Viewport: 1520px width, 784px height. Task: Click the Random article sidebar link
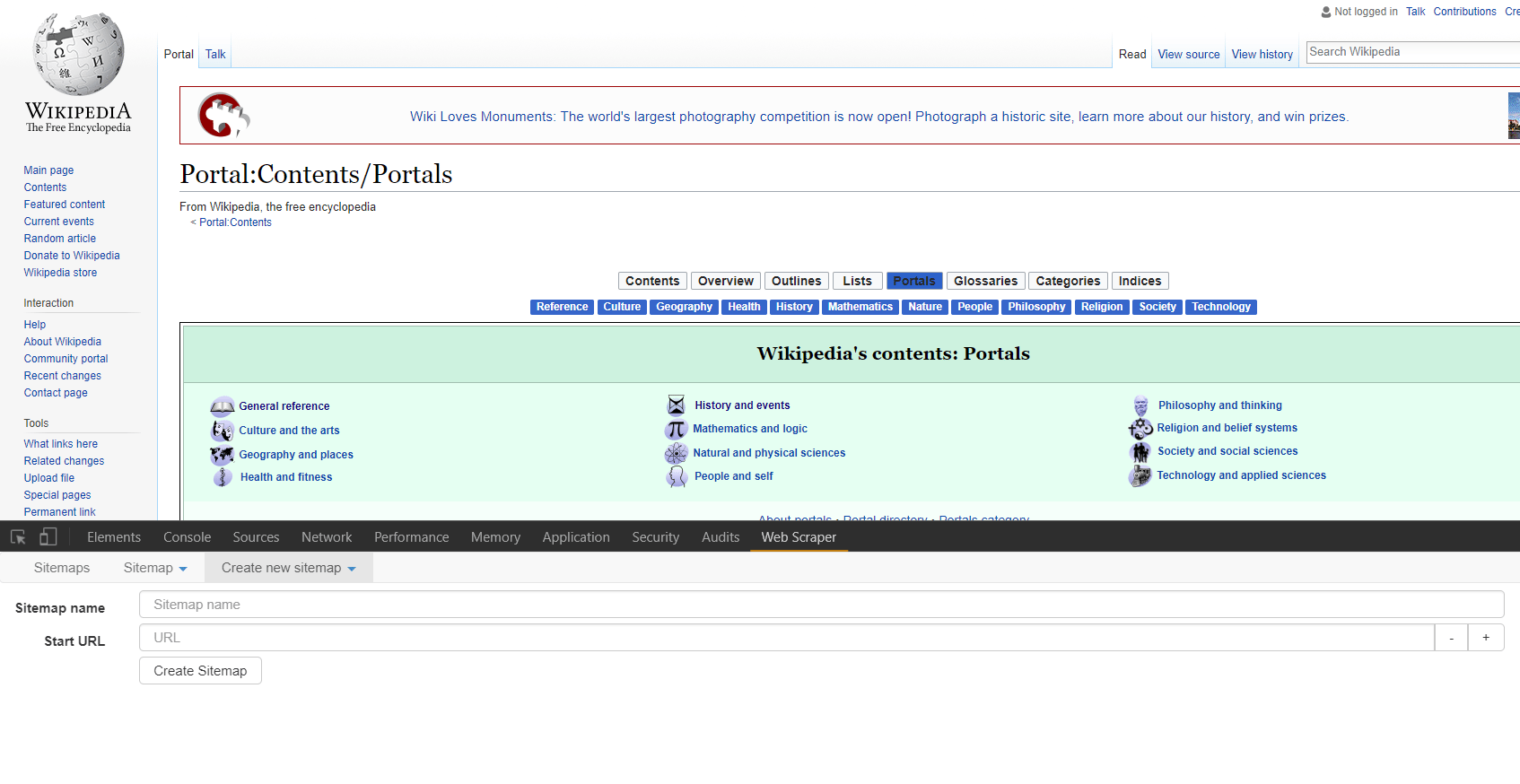click(60, 239)
